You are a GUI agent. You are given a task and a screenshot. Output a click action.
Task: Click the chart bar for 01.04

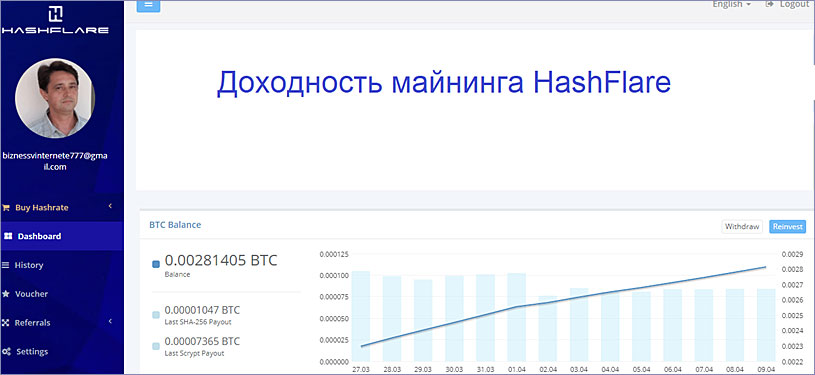(517, 317)
